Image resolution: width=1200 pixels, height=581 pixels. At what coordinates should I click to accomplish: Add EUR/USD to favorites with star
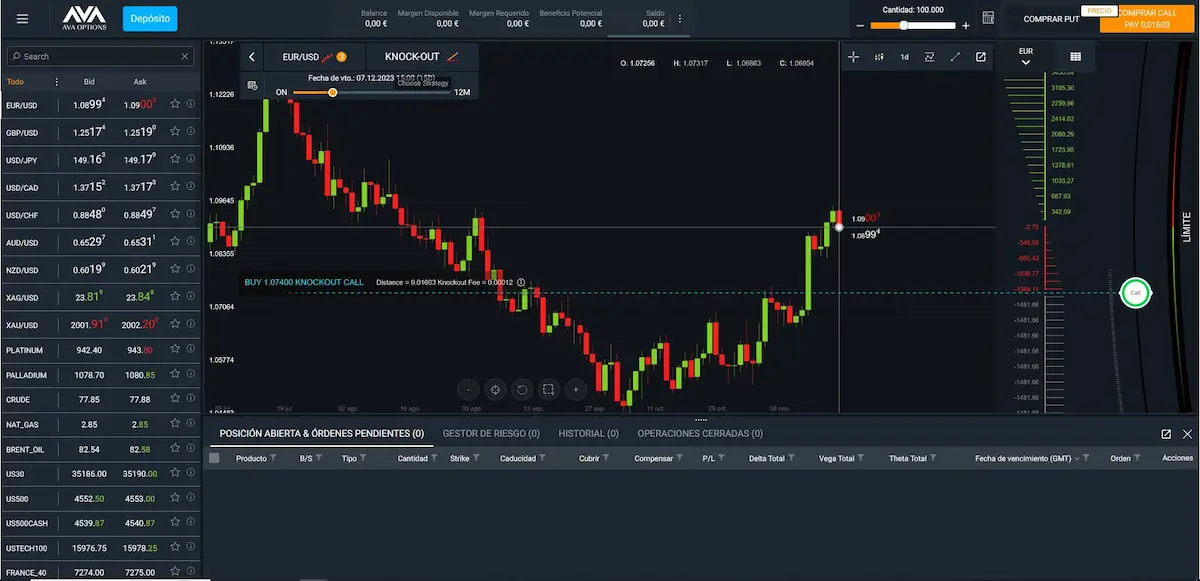tap(175, 104)
